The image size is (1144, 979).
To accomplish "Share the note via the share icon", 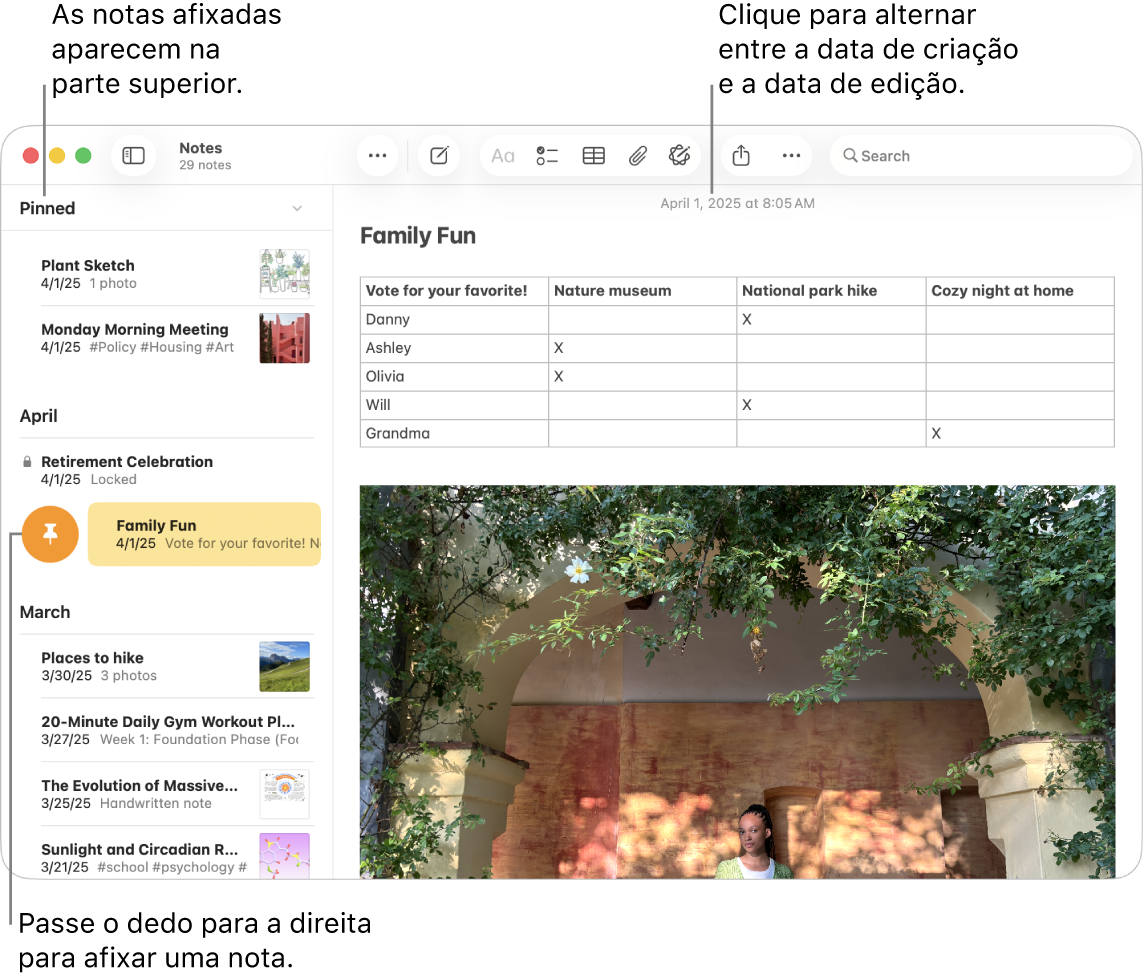I will [x=740, y=155].
